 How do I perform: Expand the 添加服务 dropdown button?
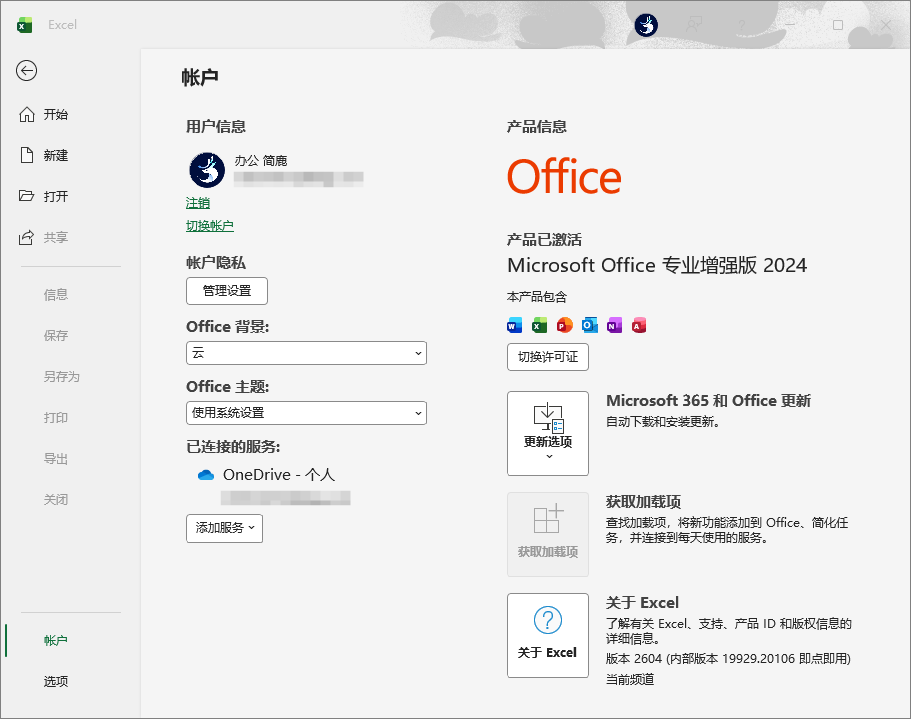pyautogui.click(x=224, y=528)
